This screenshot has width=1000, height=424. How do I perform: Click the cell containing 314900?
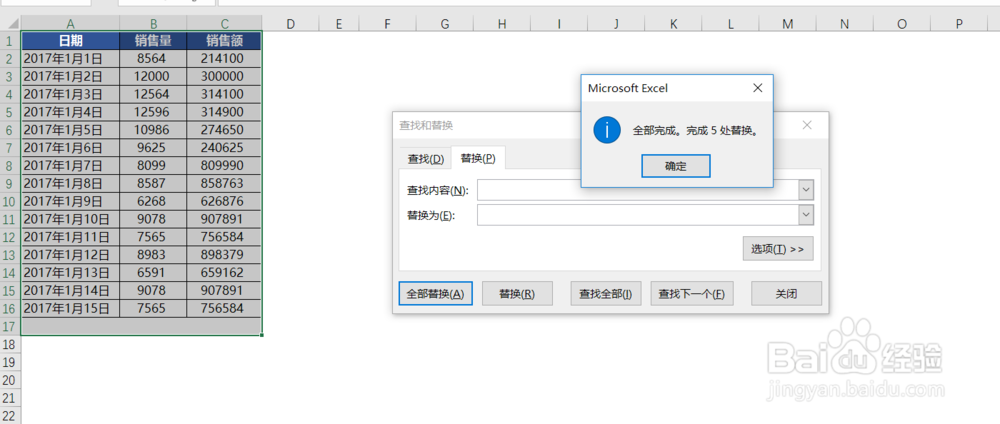click(x=224, y=112)
